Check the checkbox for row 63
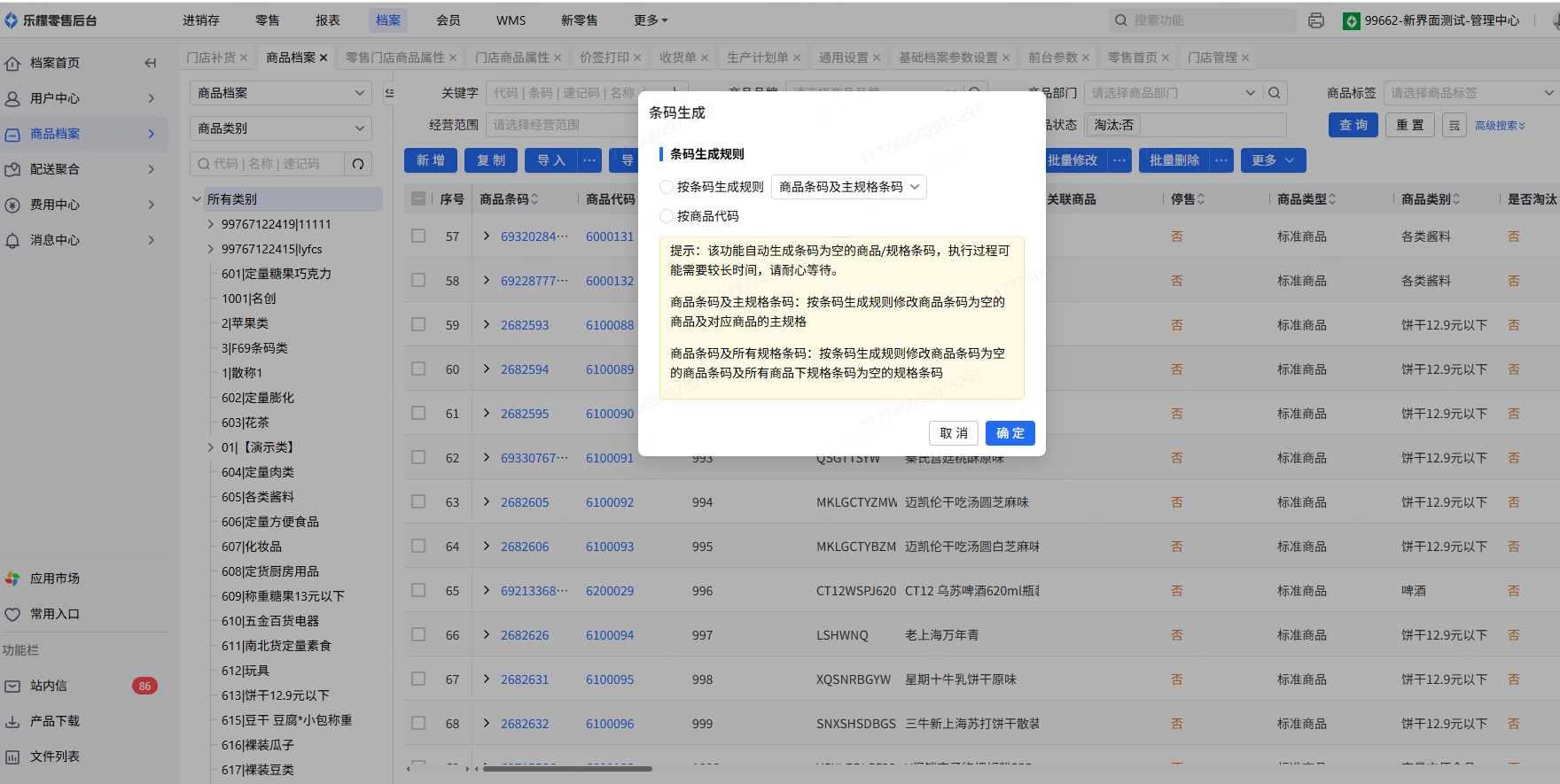 click(418, 502)
